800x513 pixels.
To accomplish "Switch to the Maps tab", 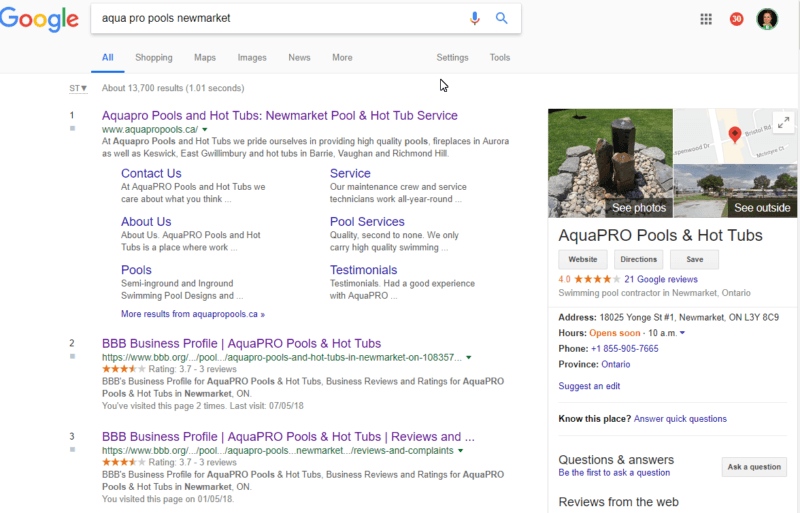I will (205, 58).
